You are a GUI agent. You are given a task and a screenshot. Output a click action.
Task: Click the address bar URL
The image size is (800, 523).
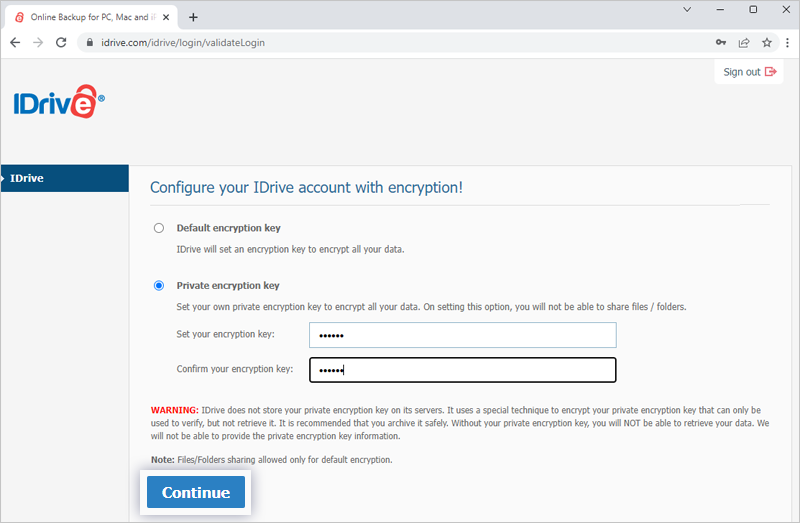183,42
